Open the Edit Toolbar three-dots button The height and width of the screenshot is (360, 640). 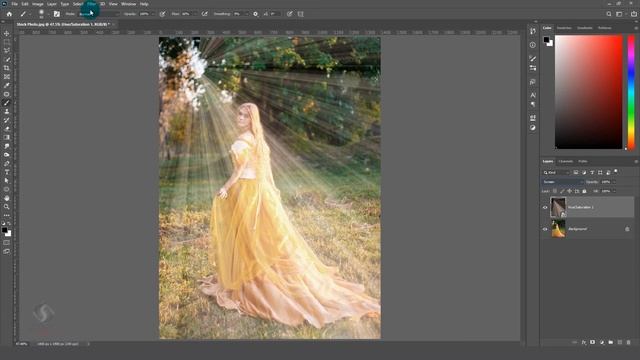point(7,215)
